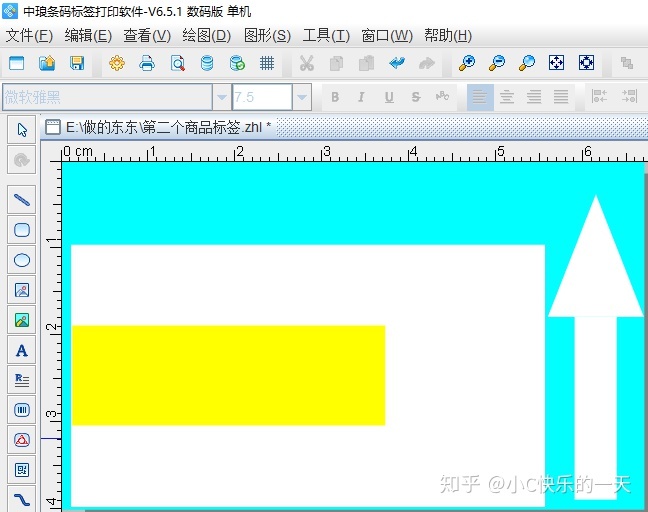This screenshot has height=512, width=648.
Task: Click the undo arrow icon
Action: pyautogui.click(x=397, y=63)
